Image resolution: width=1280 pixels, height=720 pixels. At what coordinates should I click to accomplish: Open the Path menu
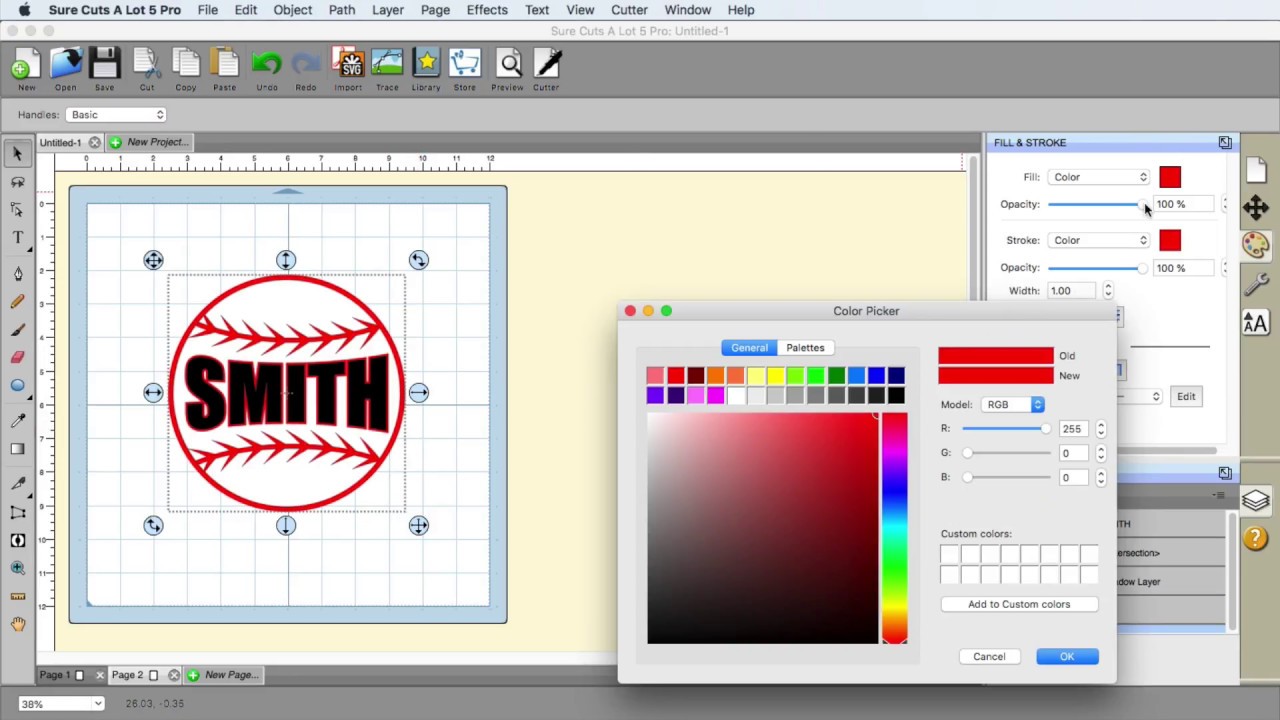[x=342, y=10]
